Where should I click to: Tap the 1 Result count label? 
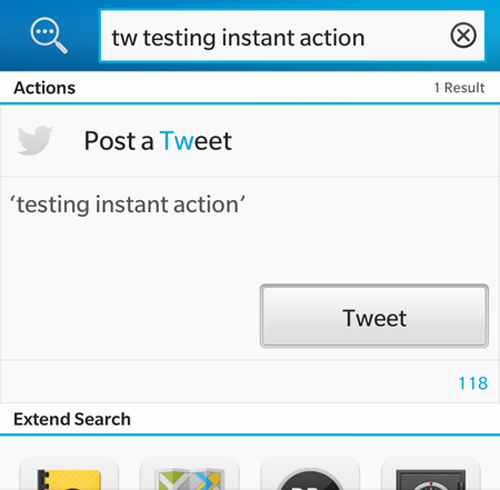tap(459, 88)
